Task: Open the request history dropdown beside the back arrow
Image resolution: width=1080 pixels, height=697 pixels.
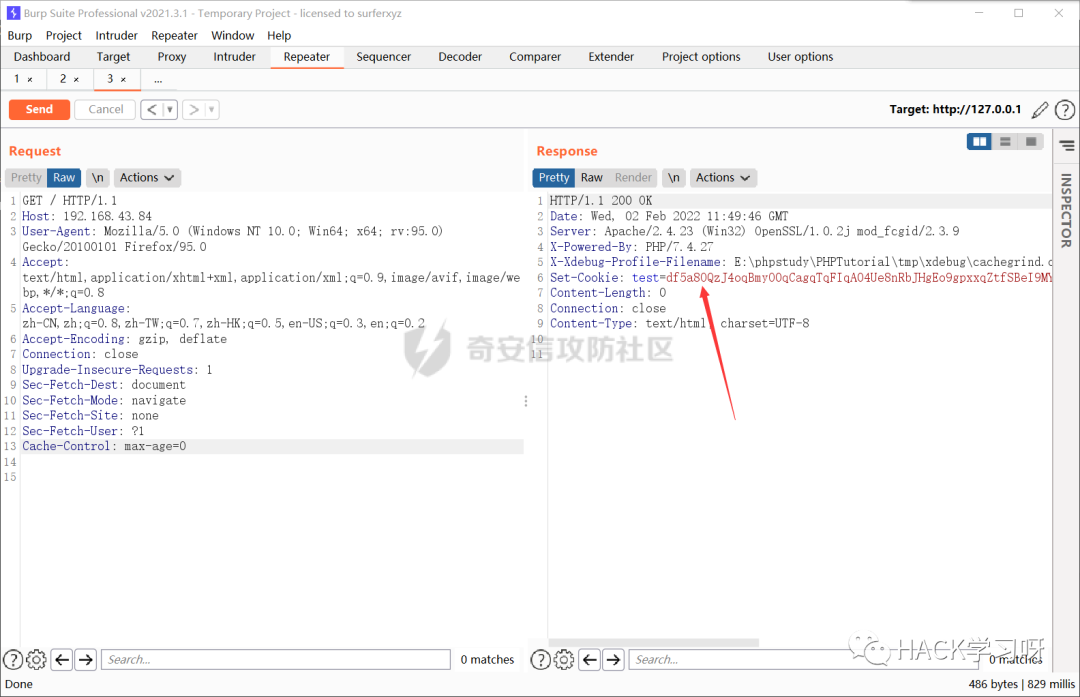Action: point(169,109)
